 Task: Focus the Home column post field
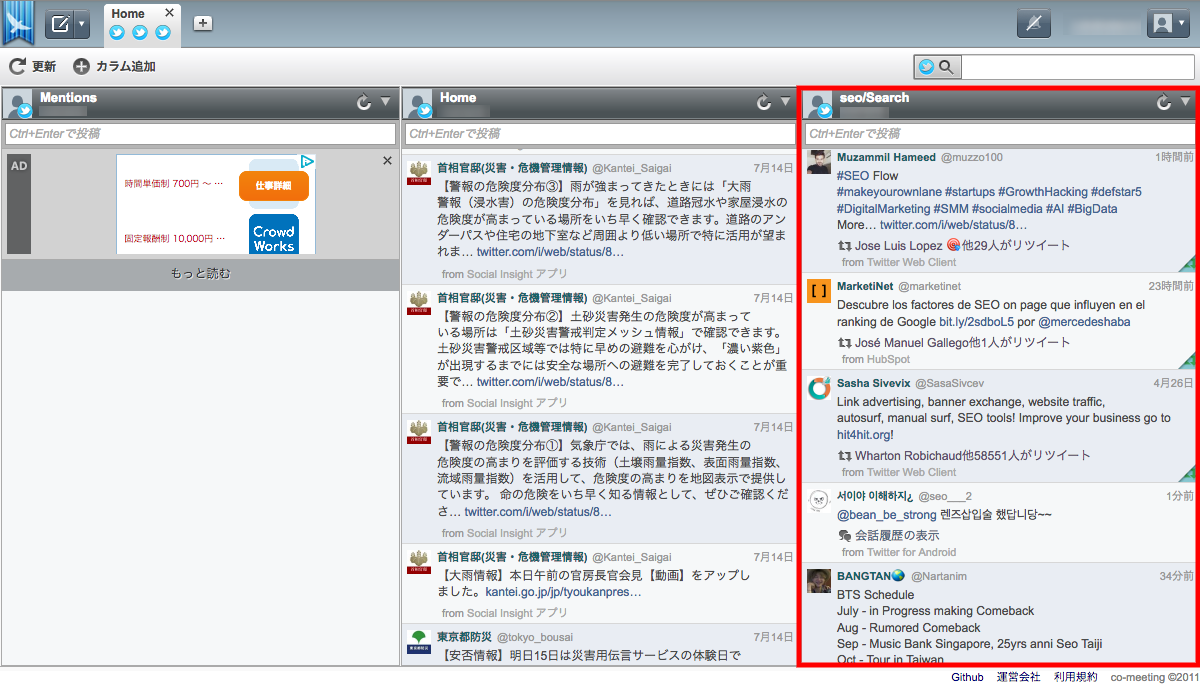pos(599,133)
